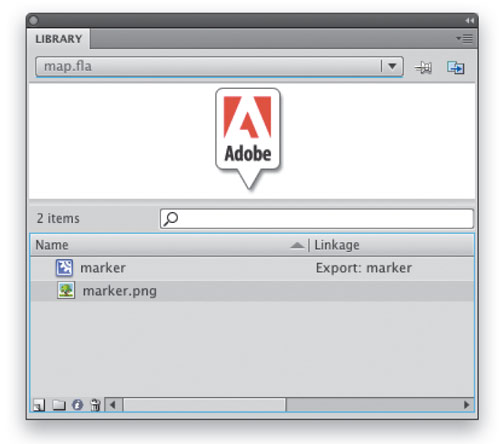Create a New Folder in the library
This screenshot has height=444, width=500.
59,405
